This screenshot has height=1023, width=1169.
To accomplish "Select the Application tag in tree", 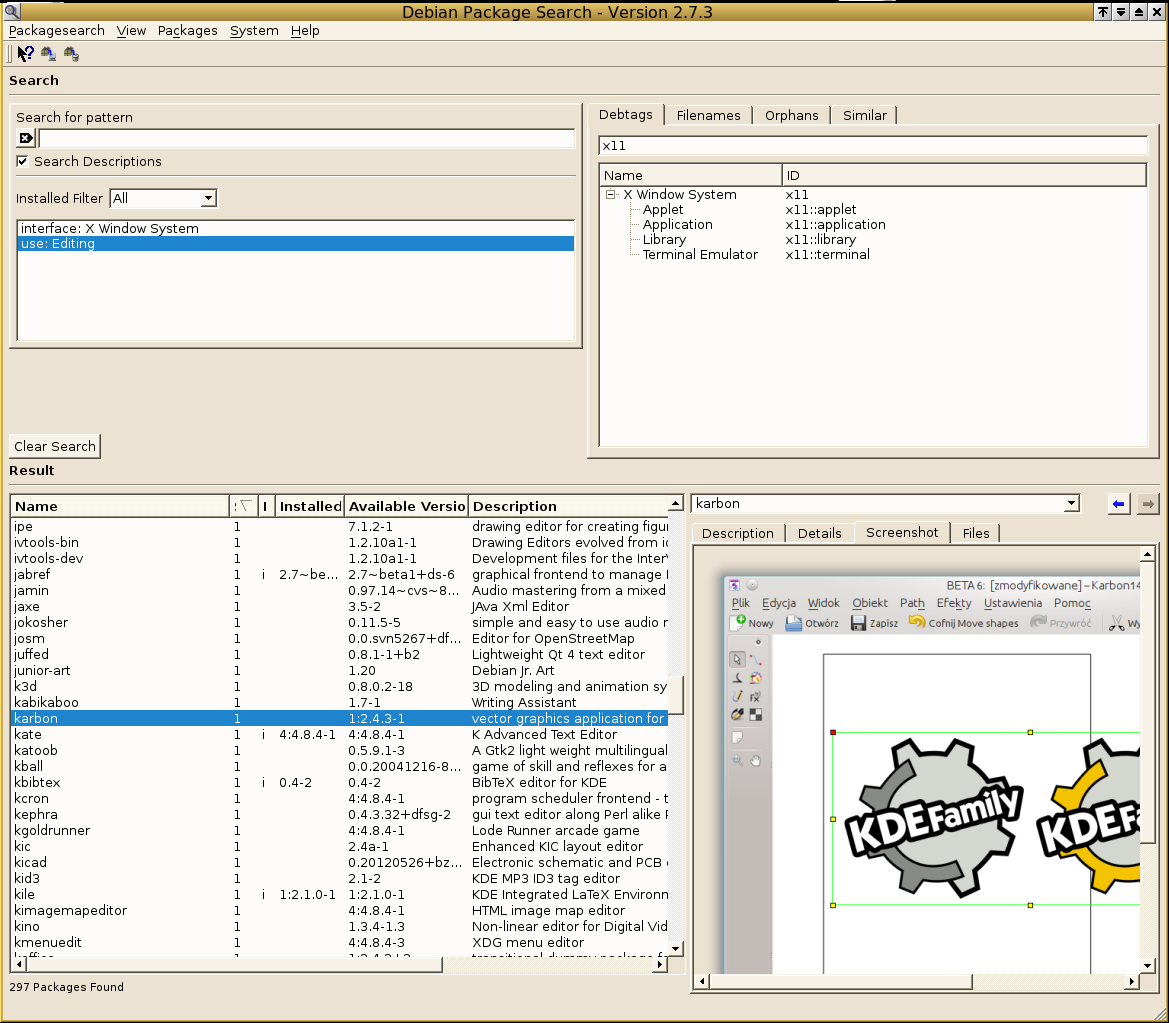I will (x=678, y=224).
